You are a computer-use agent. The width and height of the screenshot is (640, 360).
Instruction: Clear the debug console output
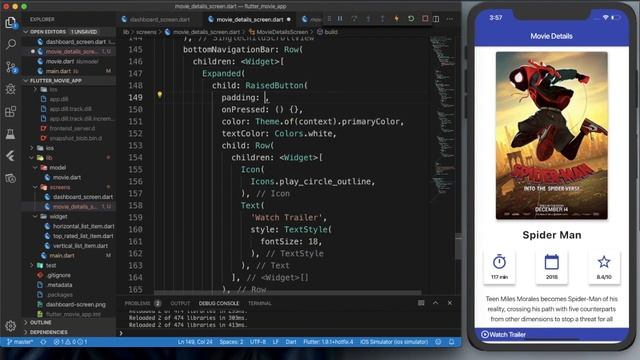[x=421, y=303]
